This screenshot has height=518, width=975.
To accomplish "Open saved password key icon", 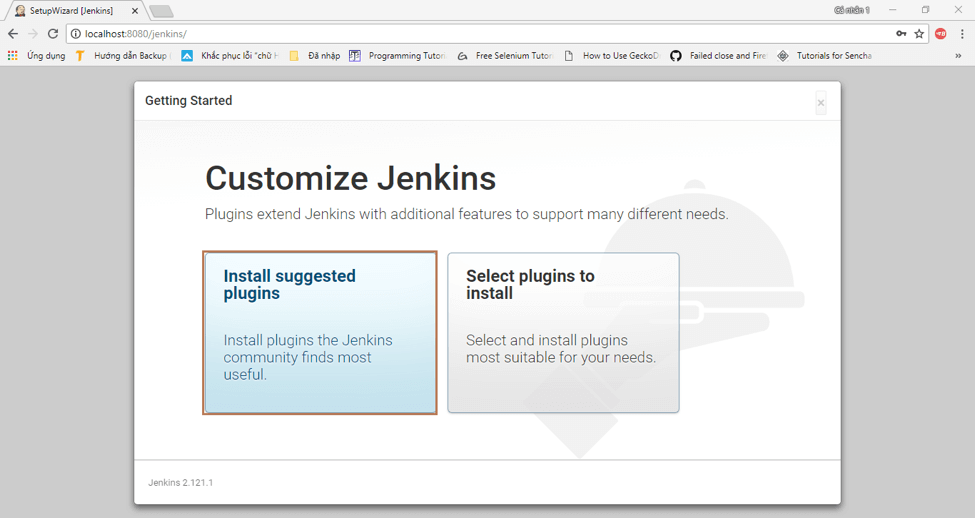I will (x=901, y=34).
